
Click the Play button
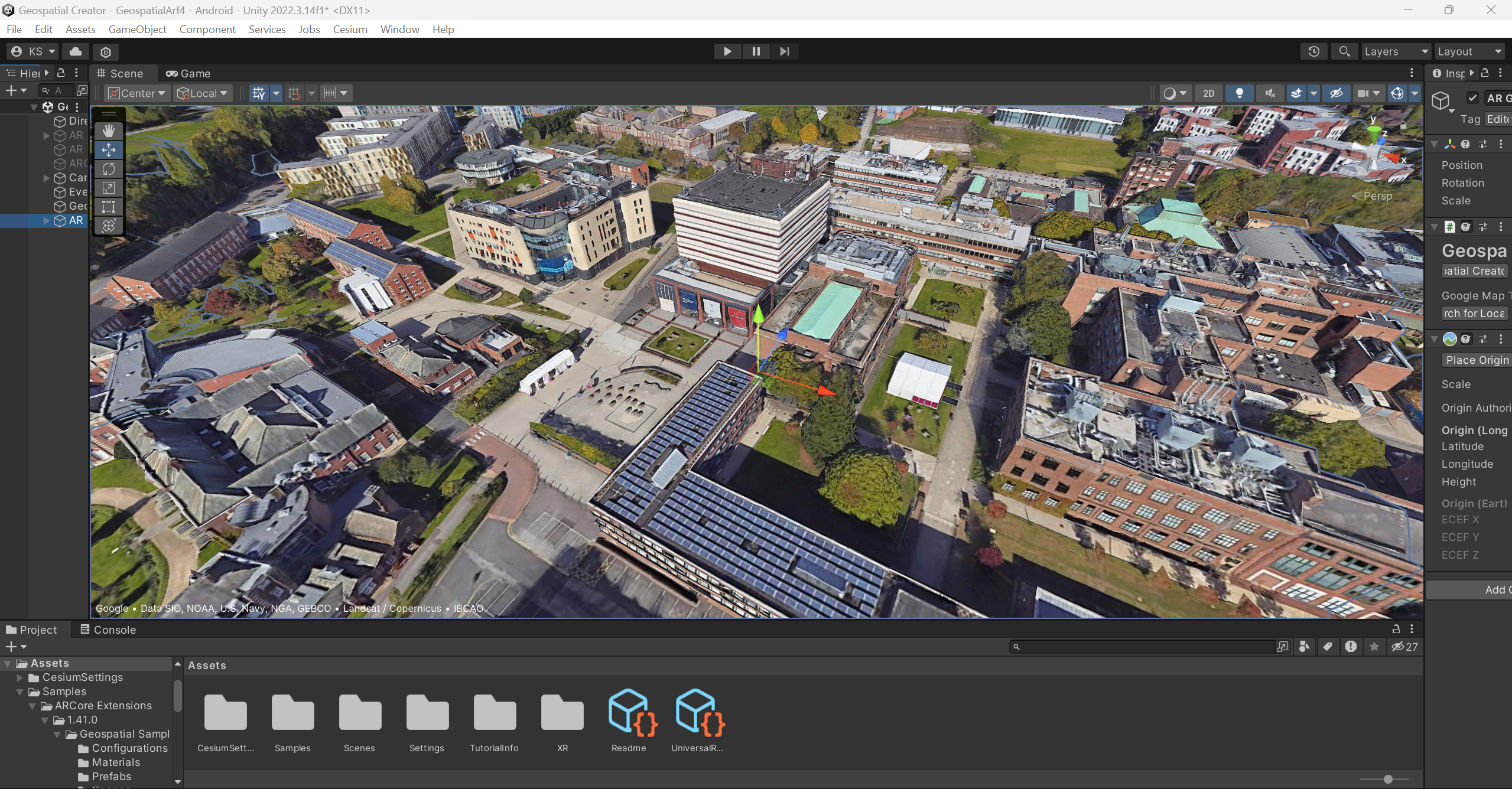click(727, 51)
